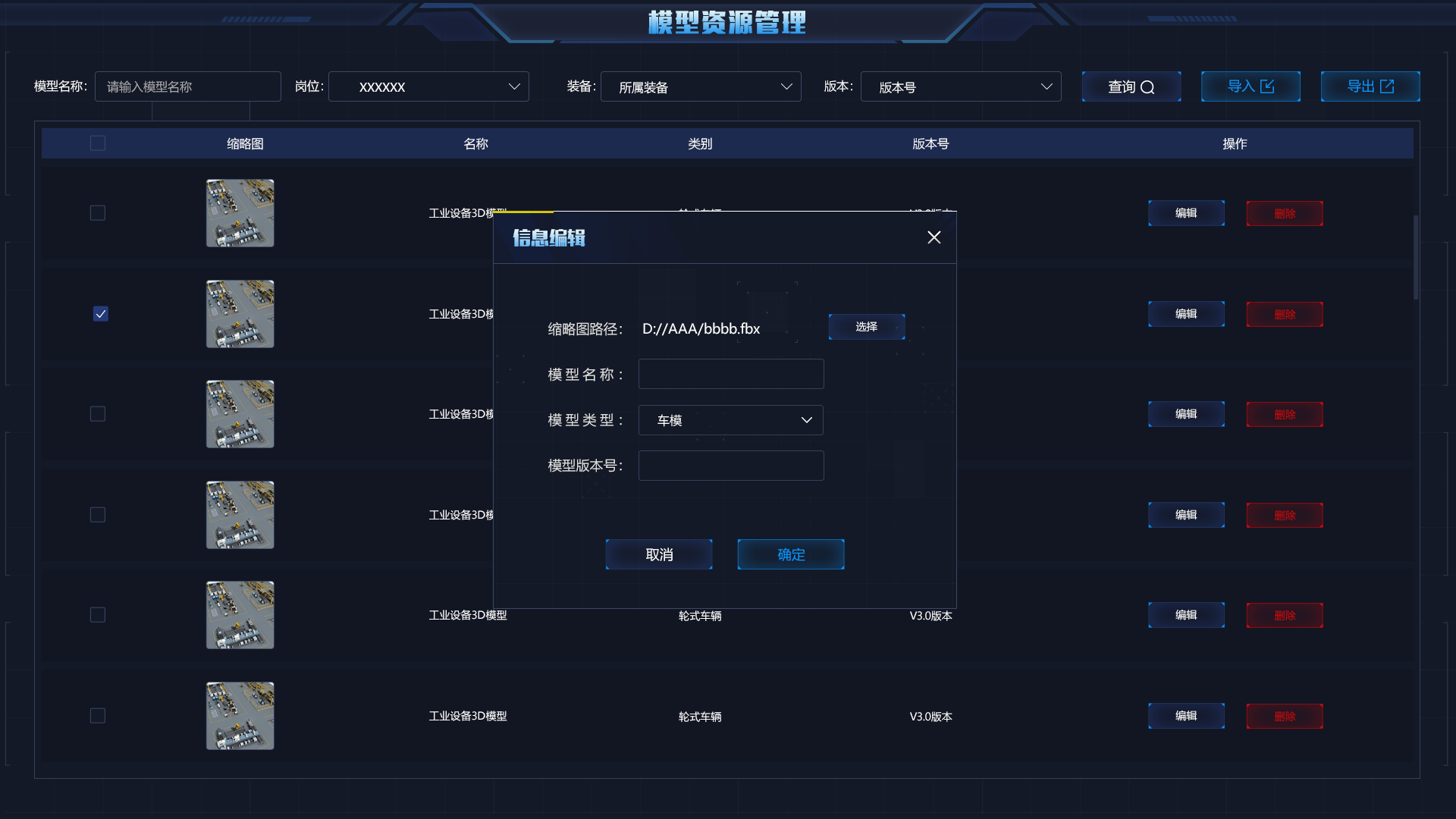Viewport: 1456px width, 819px height.
Task: Open the 所属装备 equipment dropdown
Action: pos(701,86)
